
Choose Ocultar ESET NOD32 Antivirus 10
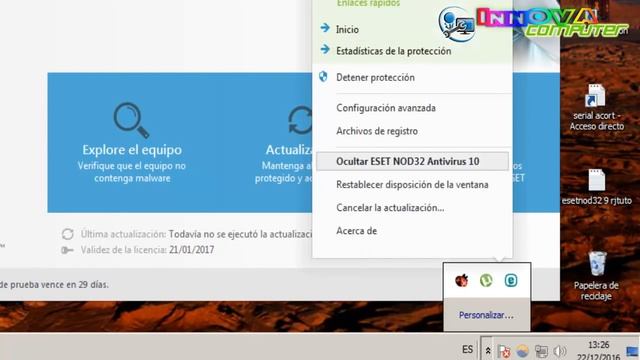pyautogui.click(x=412, y=161)
